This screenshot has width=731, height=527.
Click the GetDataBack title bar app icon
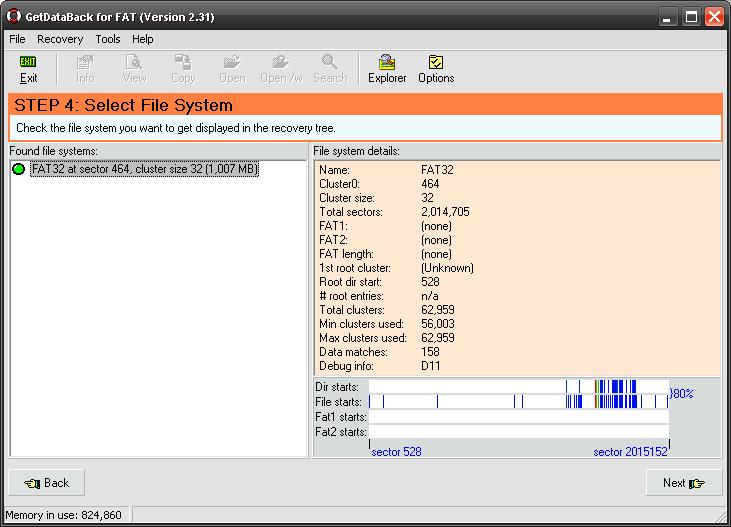pos(14,16)
